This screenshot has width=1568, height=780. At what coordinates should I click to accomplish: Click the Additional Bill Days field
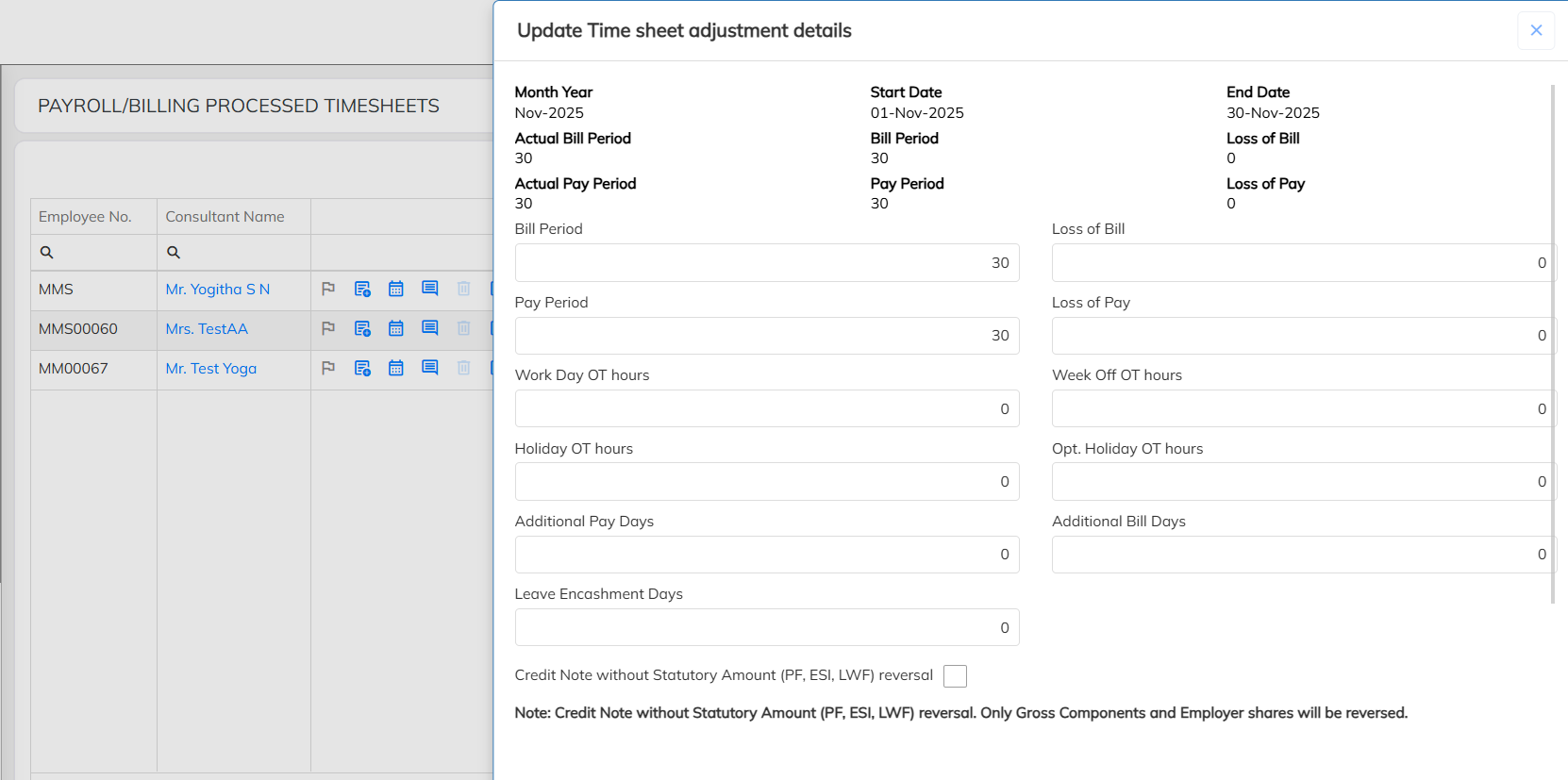pyautogui.click(x=1302, y=555)
